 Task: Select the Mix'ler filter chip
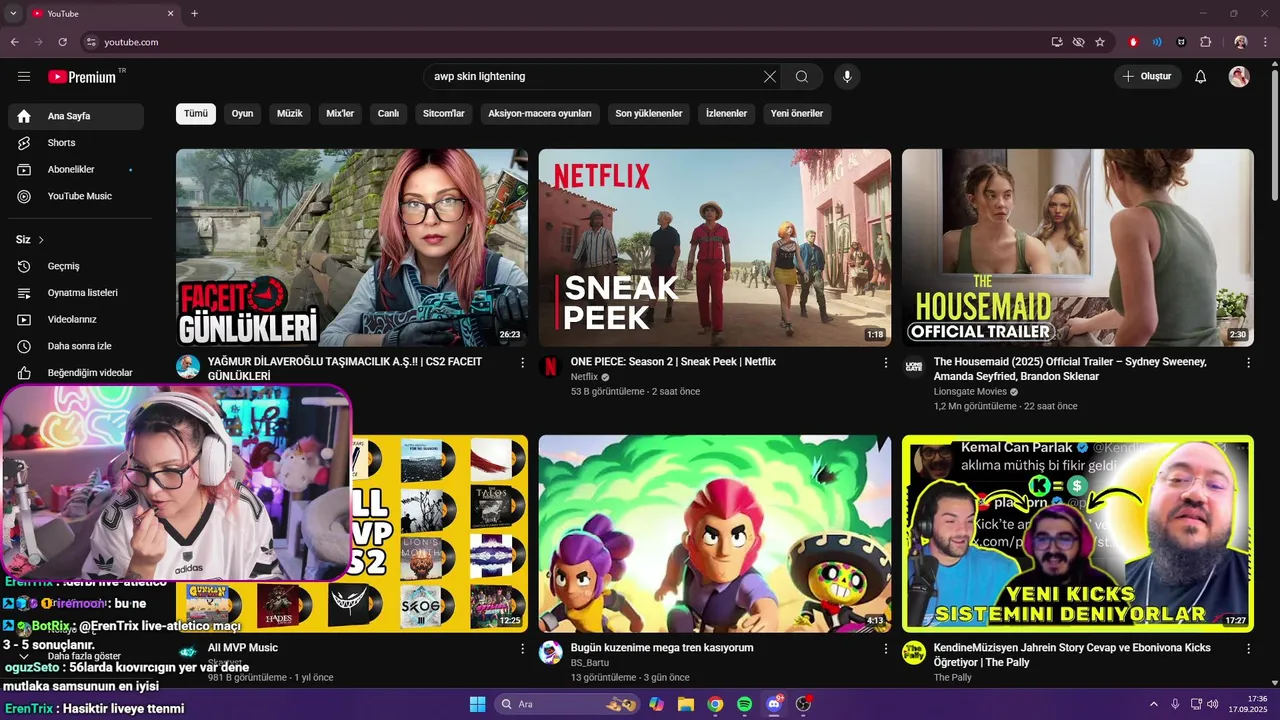coord(340,114)
